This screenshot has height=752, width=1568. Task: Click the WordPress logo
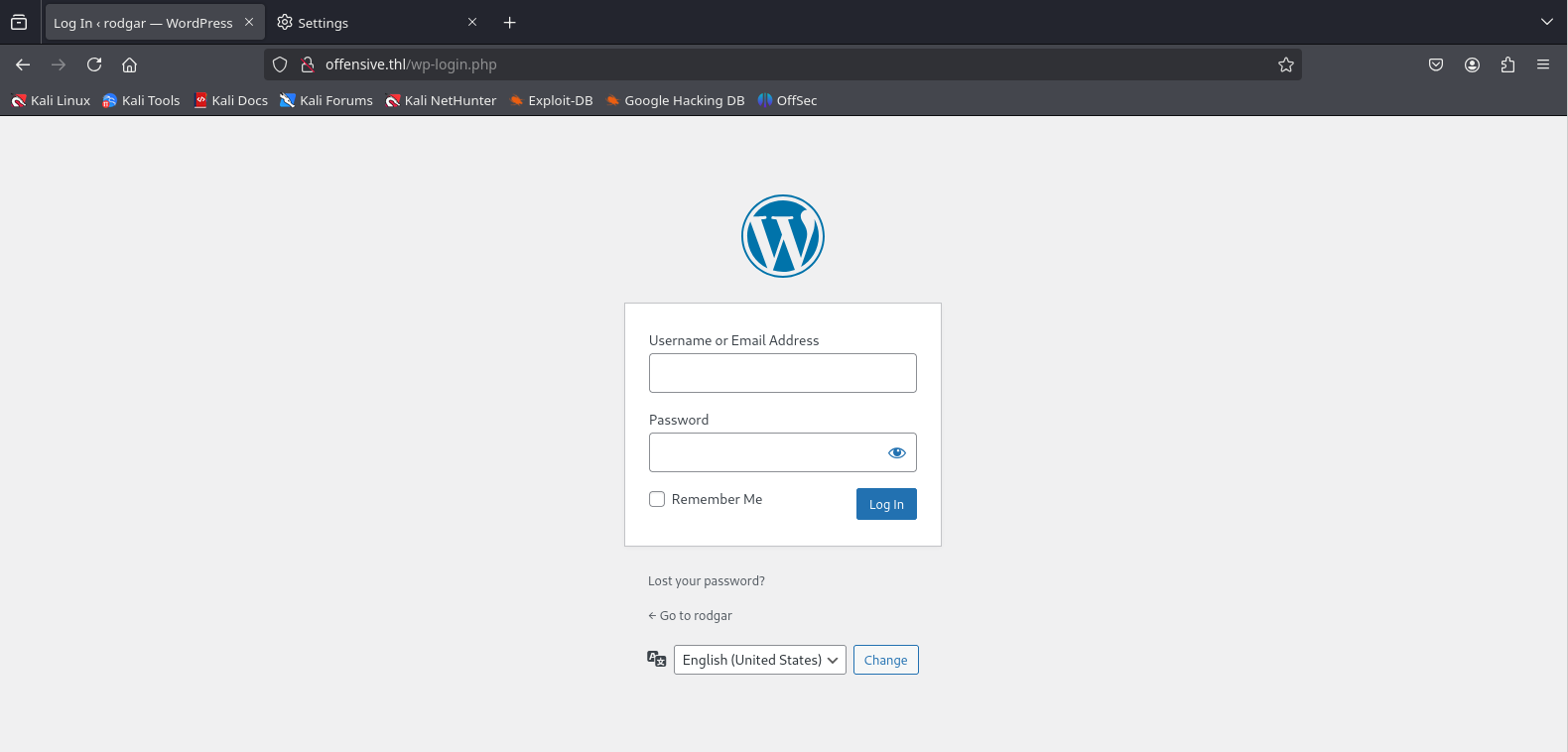(x=783, y=236)
